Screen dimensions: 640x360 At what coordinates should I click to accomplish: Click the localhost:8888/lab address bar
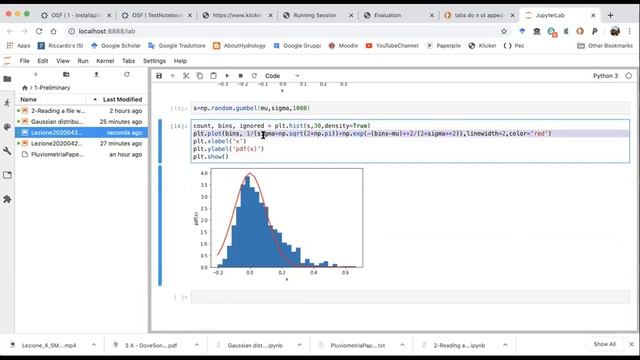[x=282, y=31]
